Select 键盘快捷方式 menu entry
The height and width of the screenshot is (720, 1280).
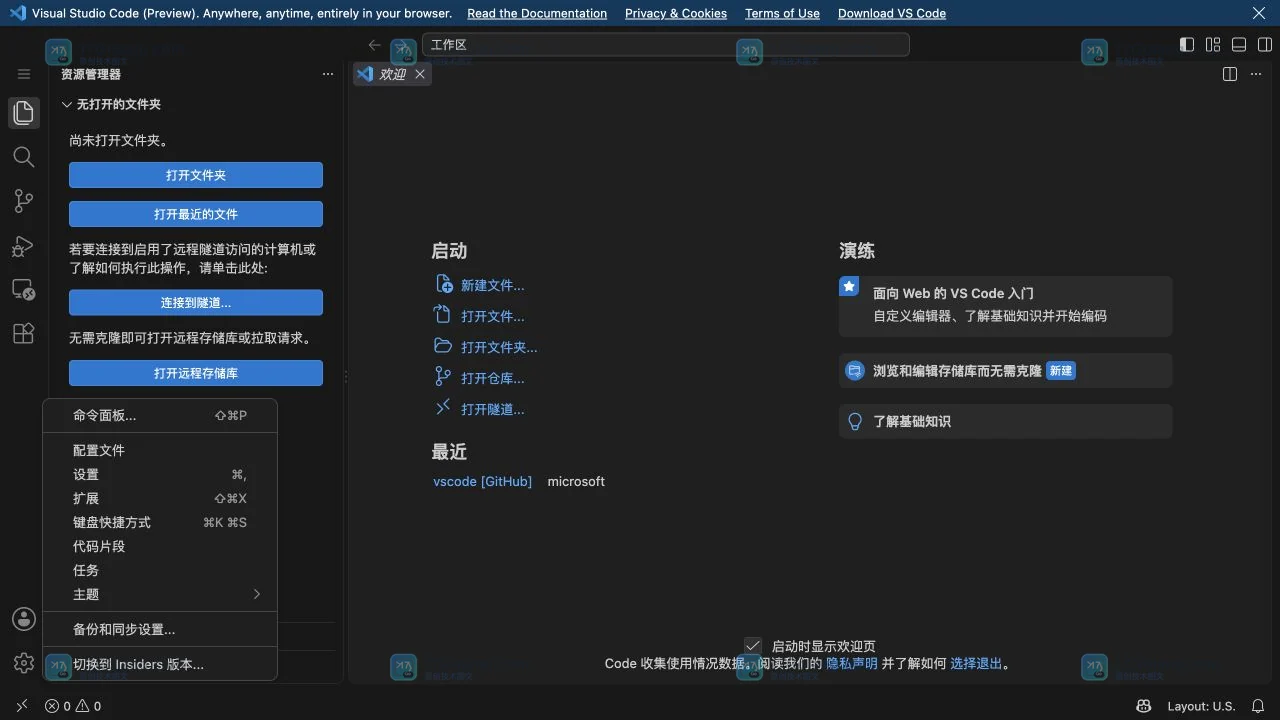click(160, 522)
